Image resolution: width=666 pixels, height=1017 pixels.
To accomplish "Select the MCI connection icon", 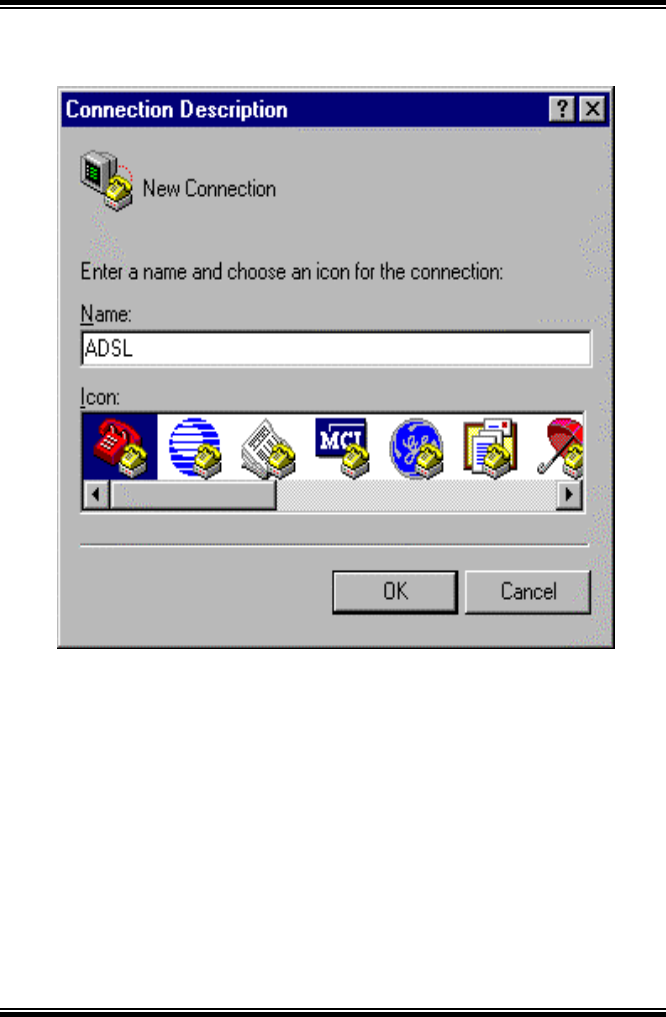I will coord(342,447).
